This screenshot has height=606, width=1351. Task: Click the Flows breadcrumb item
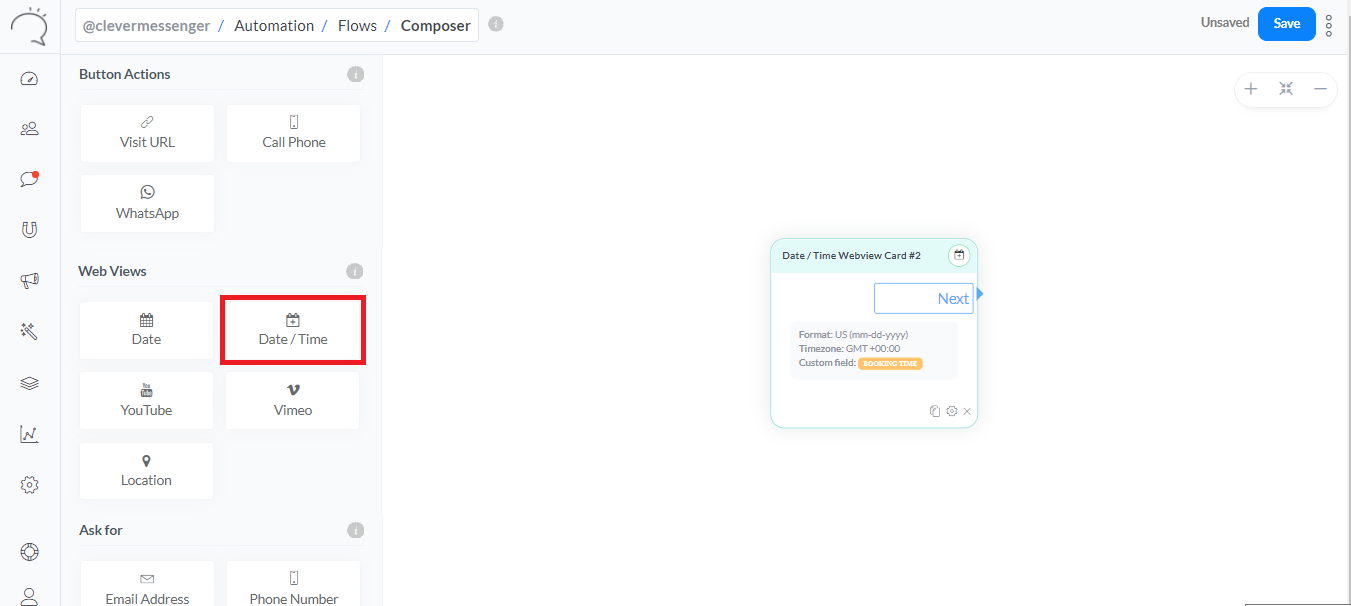click(x=357, y=26)
